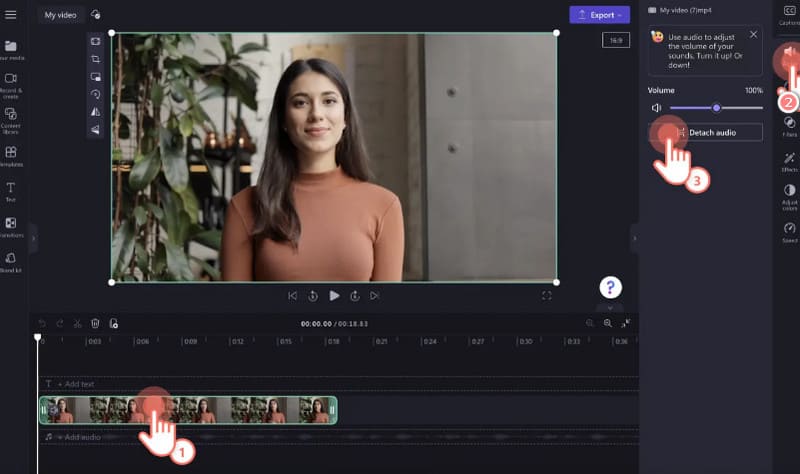Open the Text sidebar tab

pyautogui.click(x=11, y=192)
